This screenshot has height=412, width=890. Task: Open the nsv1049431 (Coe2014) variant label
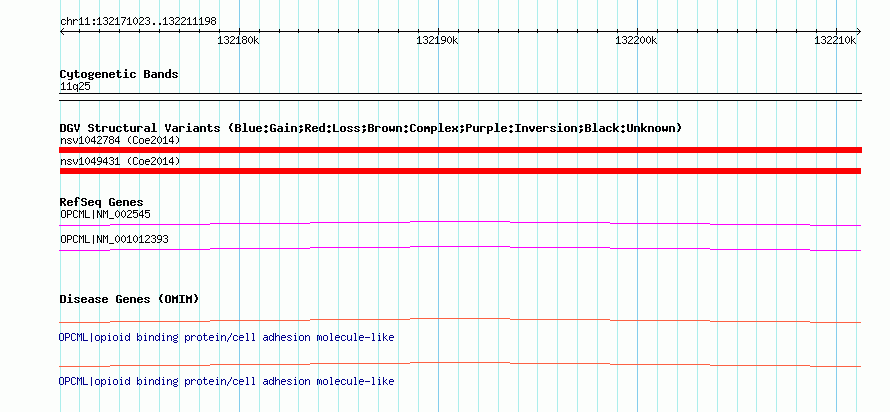coord(120,162)
